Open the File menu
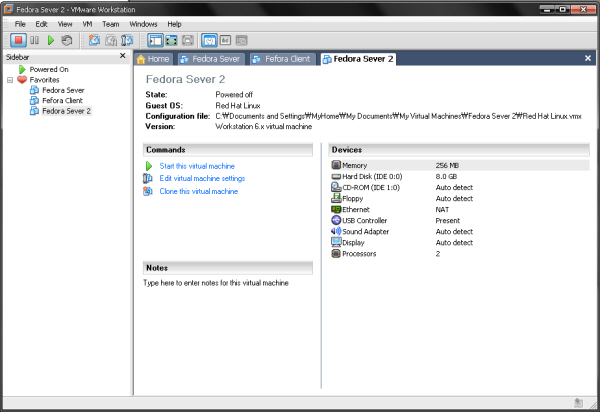This screenshot has height=412, width=600. point(20,24)
